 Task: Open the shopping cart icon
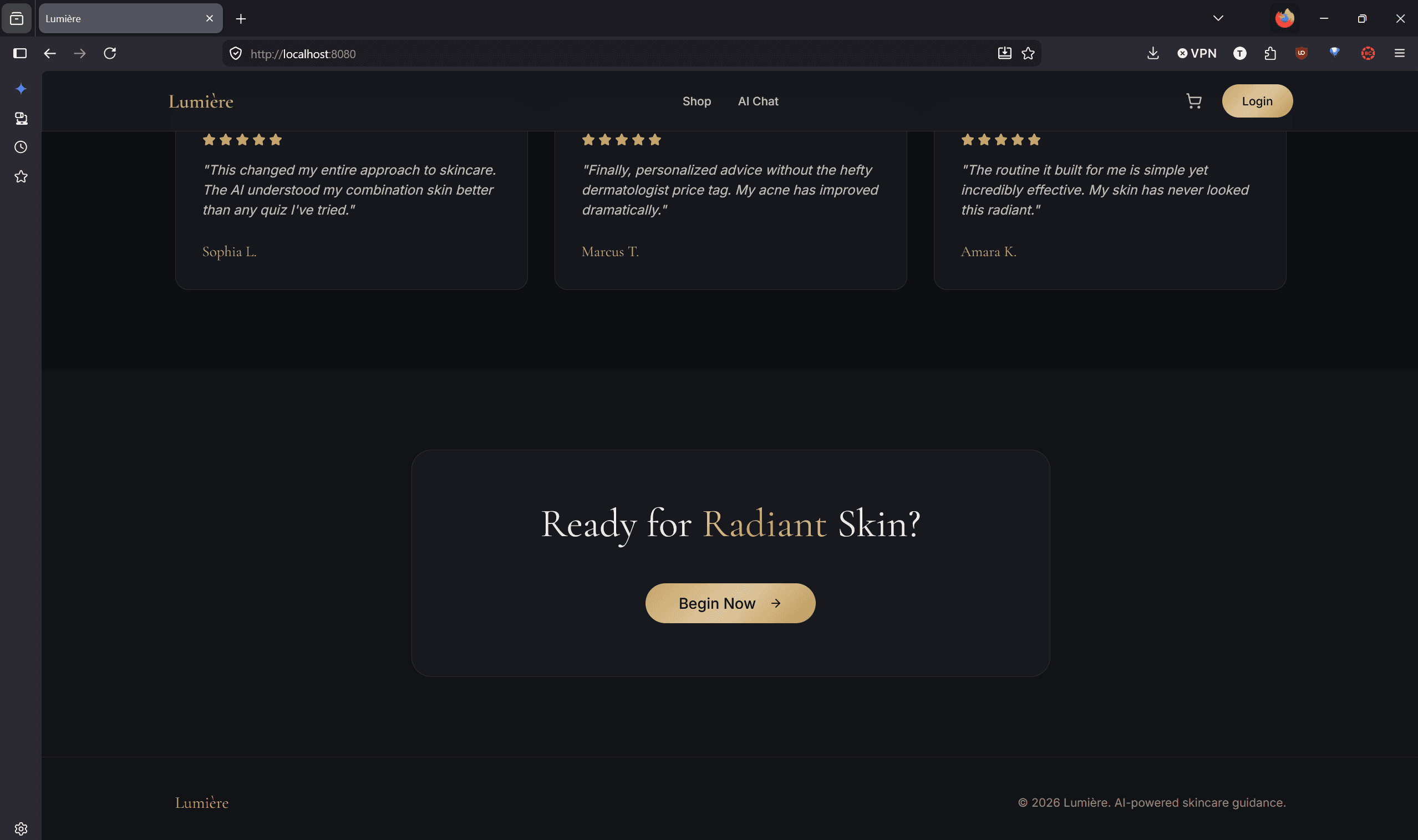point(1194,101)
